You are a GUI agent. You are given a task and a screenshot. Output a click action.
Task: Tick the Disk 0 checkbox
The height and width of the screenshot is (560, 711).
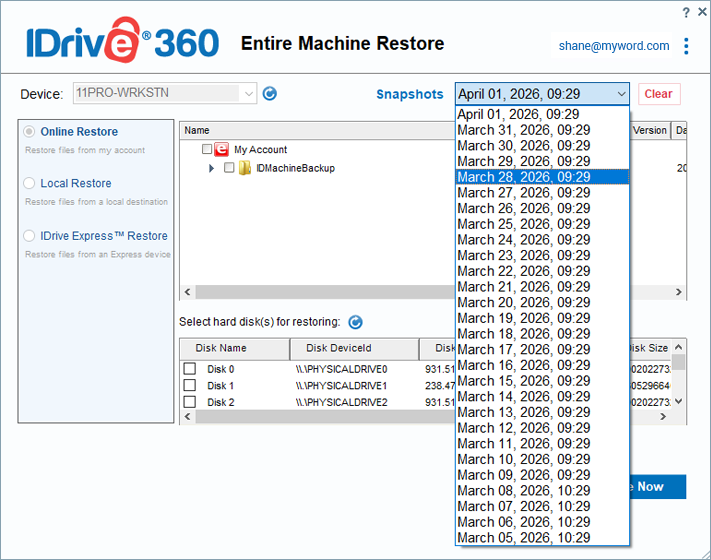[x=189, y=369]
